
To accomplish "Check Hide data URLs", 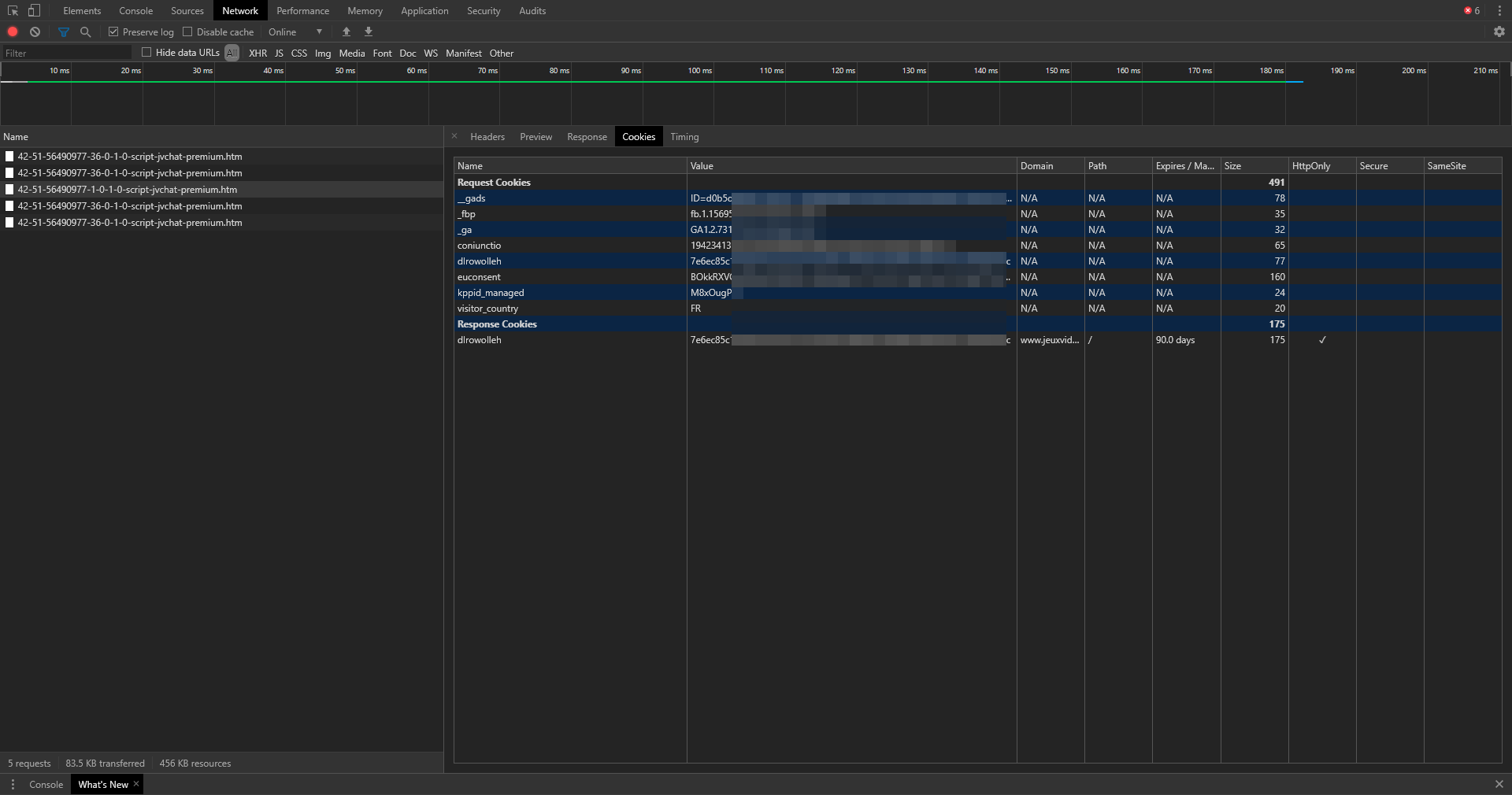I will (146, 53).
